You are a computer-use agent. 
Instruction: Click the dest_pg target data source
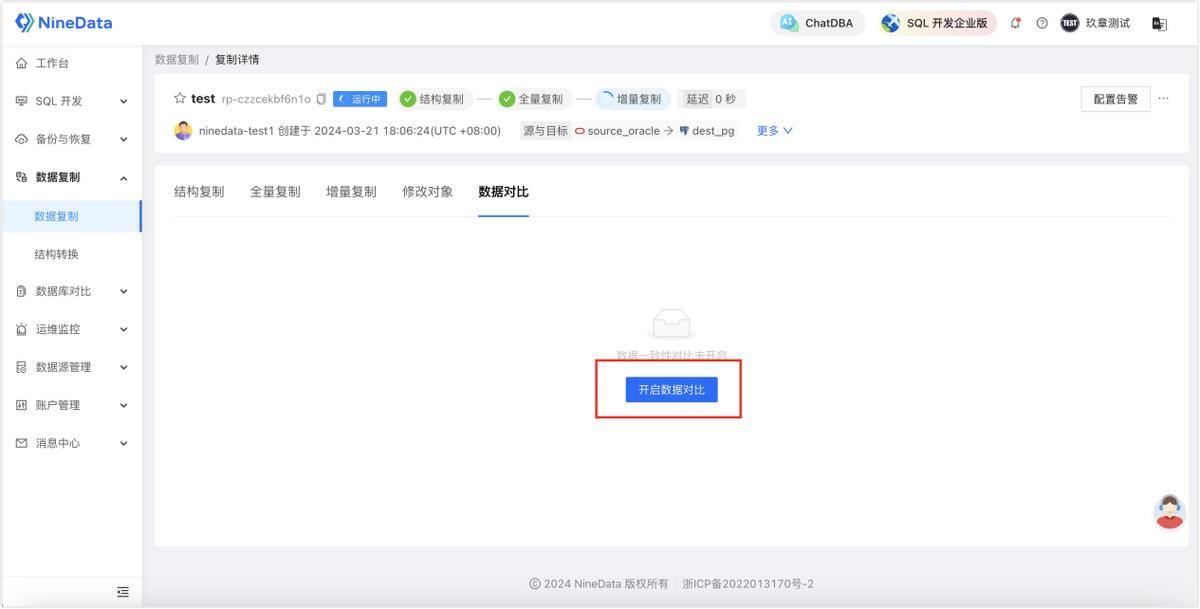(x=706, y=130)
